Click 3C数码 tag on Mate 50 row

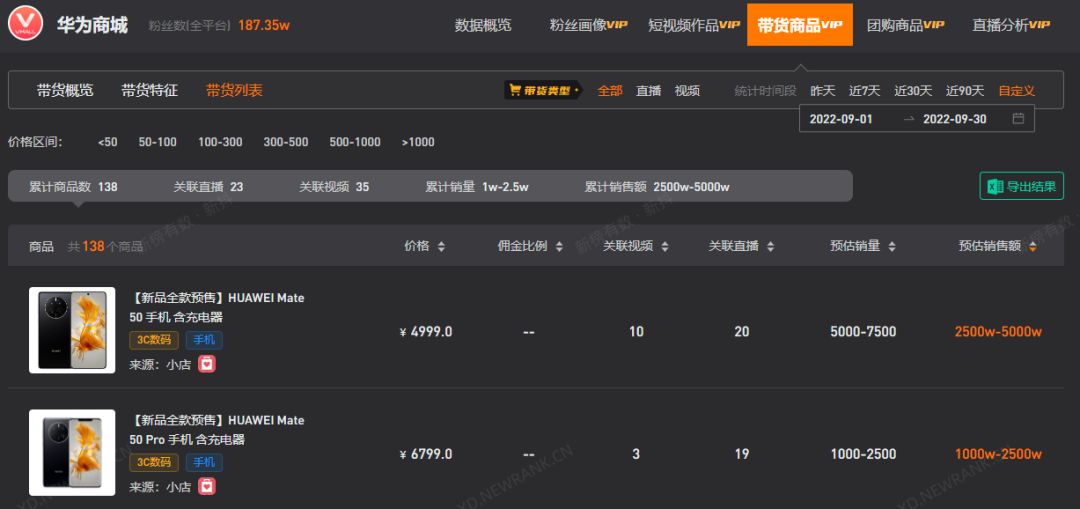pyautogui.click(x=154, y=340)
